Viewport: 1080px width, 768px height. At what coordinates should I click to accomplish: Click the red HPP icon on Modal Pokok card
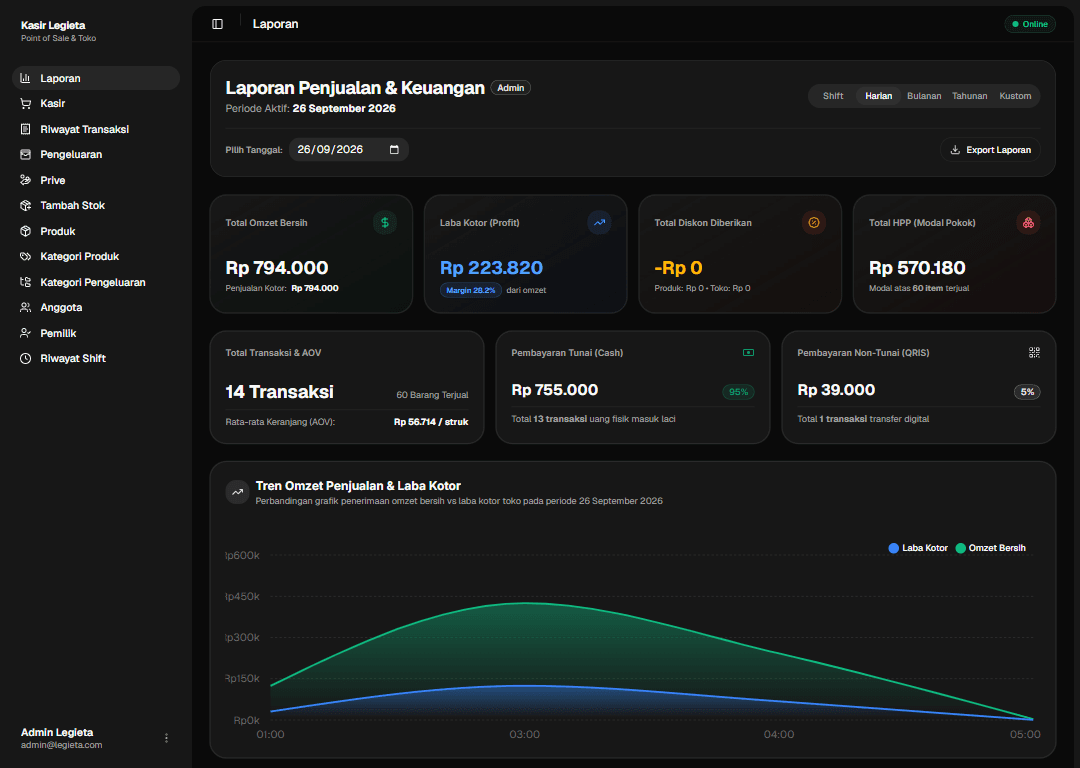point(1028,222)
